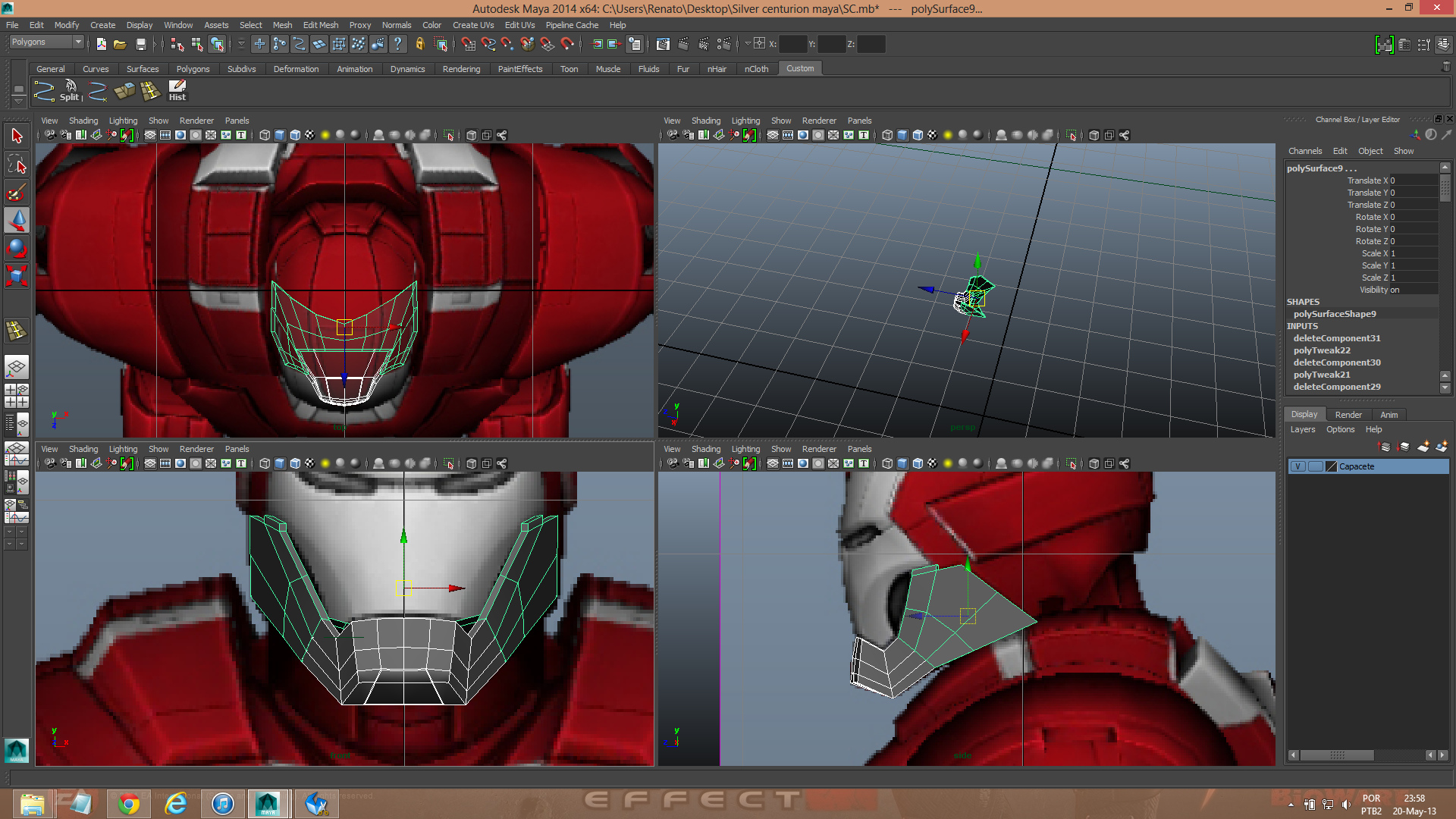Screen dimensions: 1456x819
Task: Toggle textured display in top viewport
Action: pyautogui.click(x=310, y=135)
